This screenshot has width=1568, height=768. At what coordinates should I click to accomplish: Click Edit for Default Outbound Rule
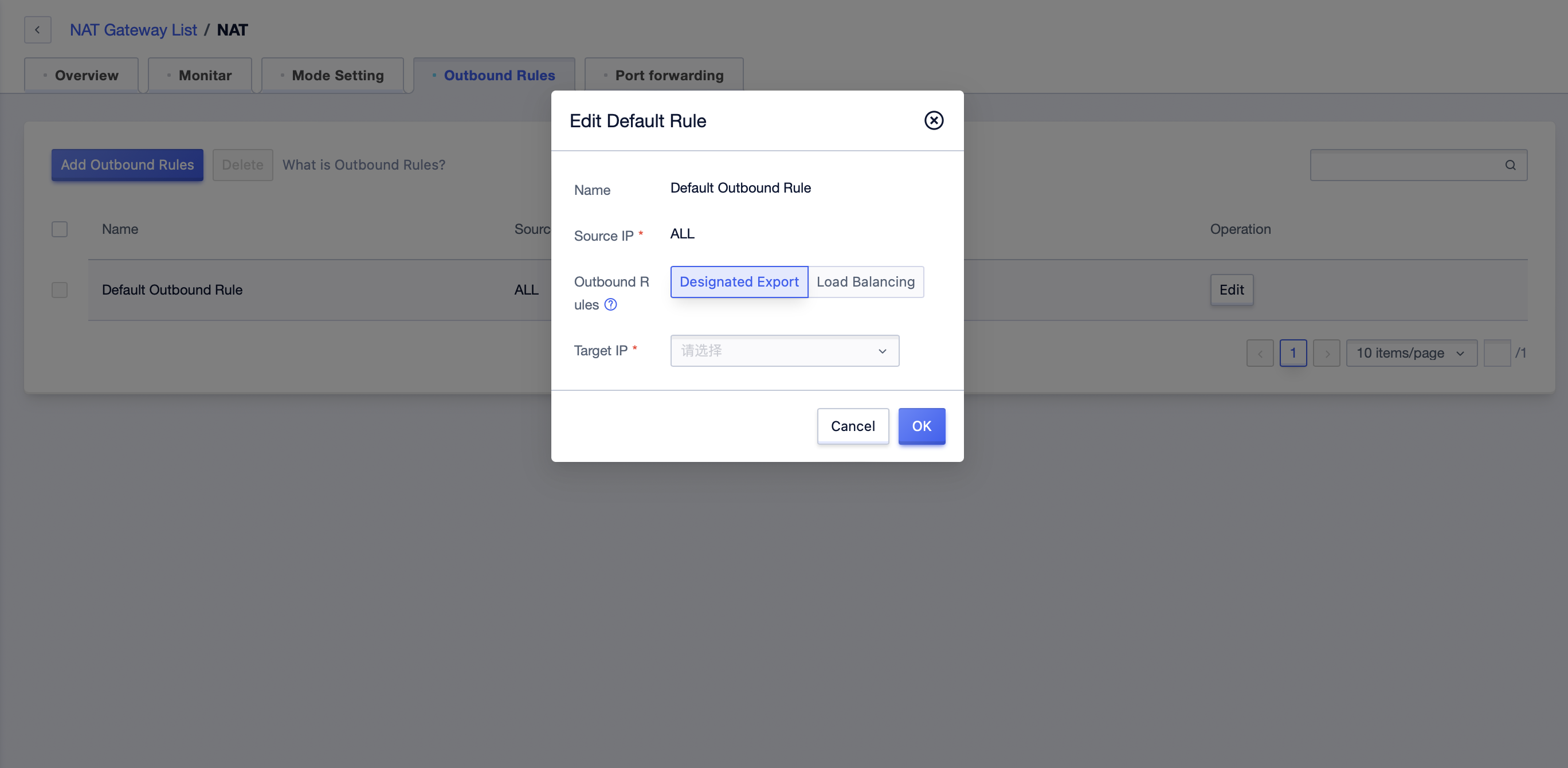click(x=1232, y=289)
